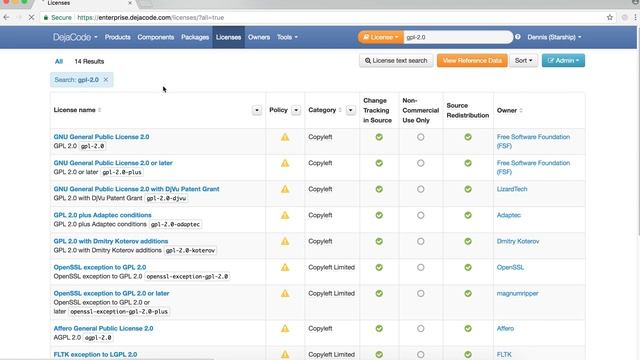This screenshot has height=360, width=640.
Task: Click Non-Commercial circle for LizardTech row
Action: point(420,189)
